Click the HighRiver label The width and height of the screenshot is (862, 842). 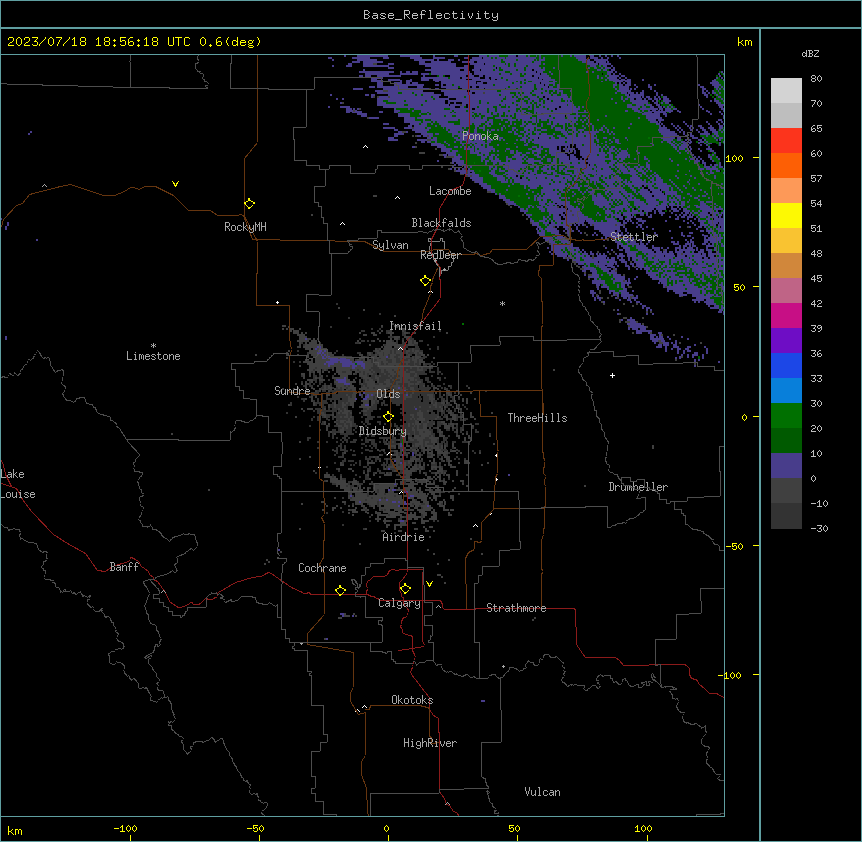[430, 743]
